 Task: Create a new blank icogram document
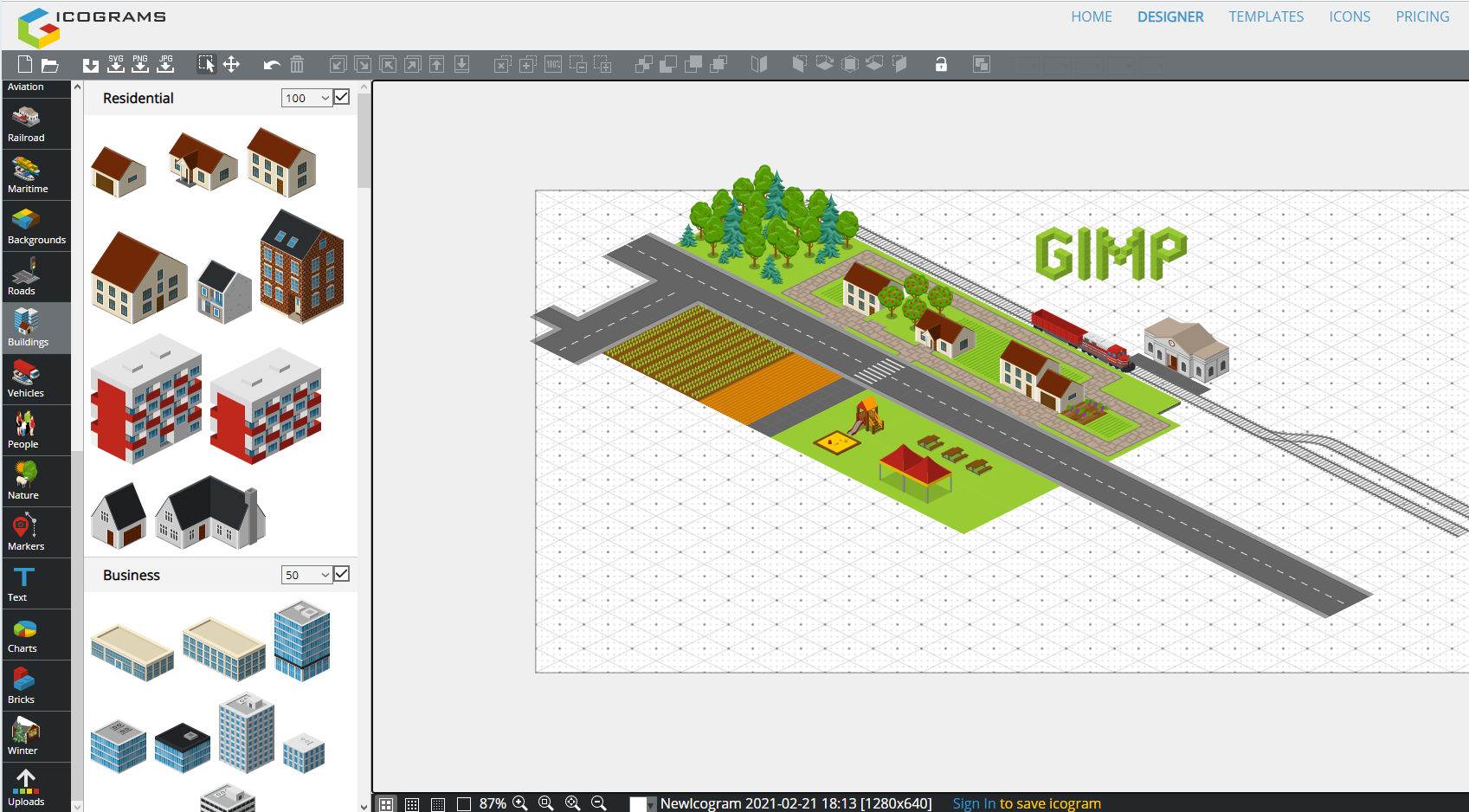point(25,64)
